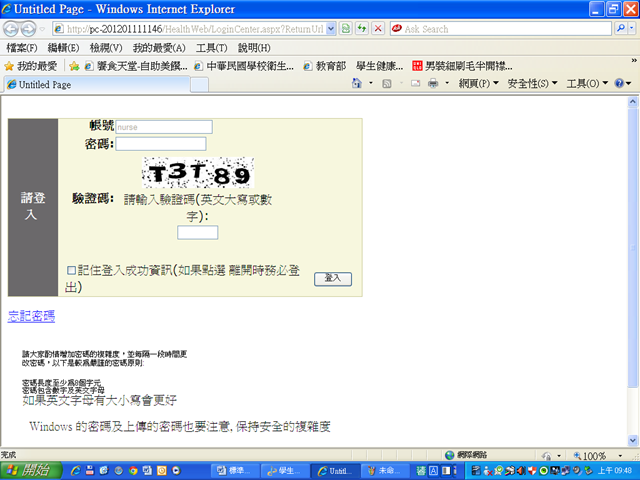Expand the 安全性(S) dropdown menu

point(533,85)
